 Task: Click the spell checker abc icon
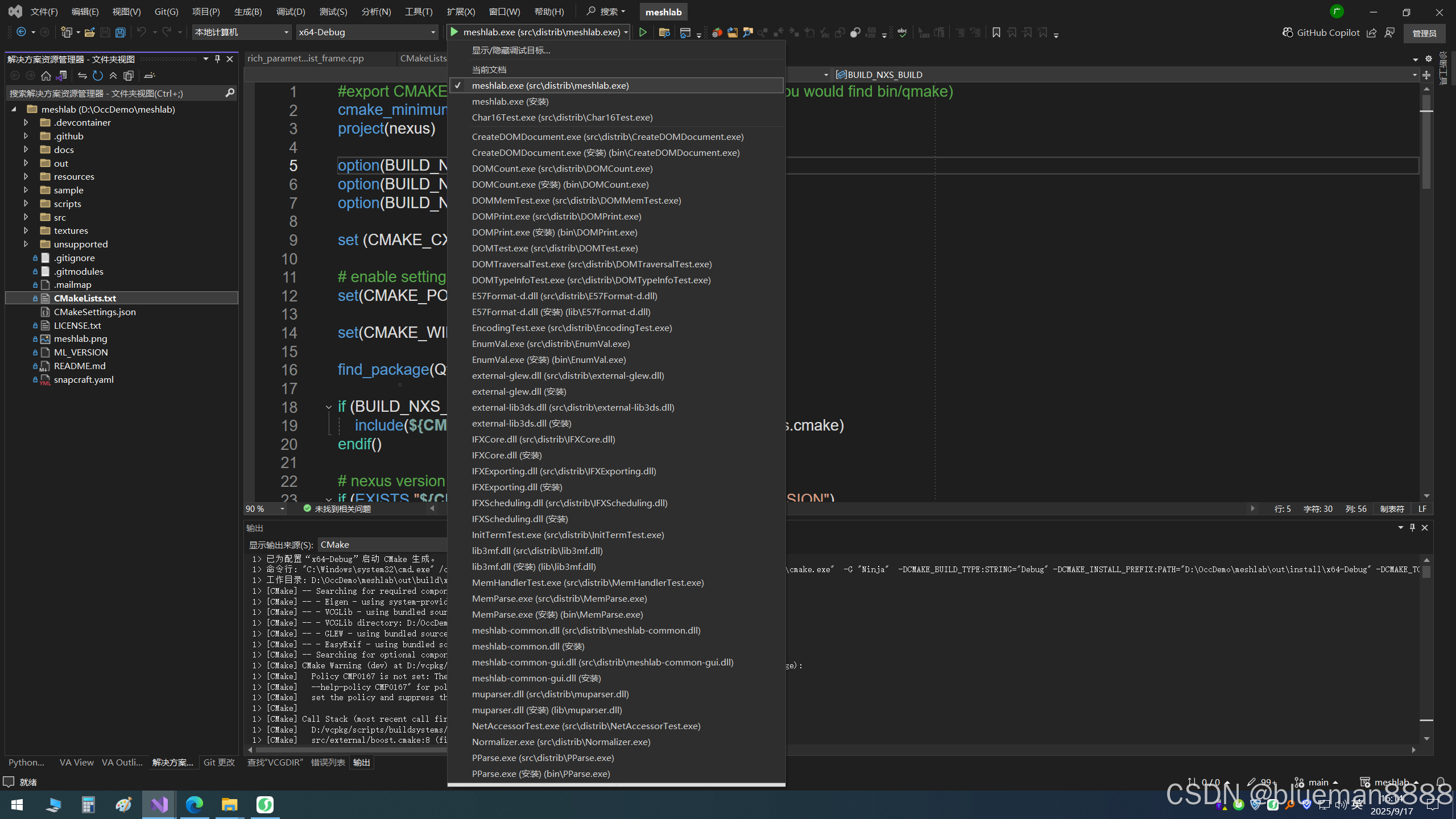[903, 32]
